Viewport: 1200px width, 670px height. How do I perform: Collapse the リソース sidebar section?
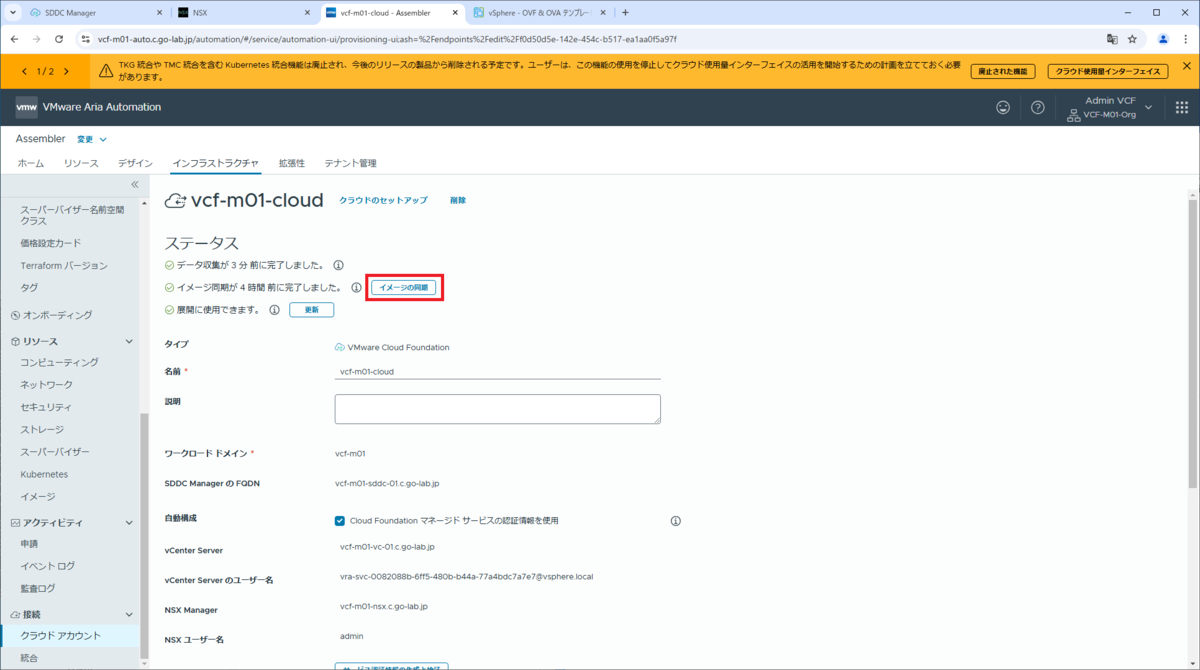click(x=128, y=342)
